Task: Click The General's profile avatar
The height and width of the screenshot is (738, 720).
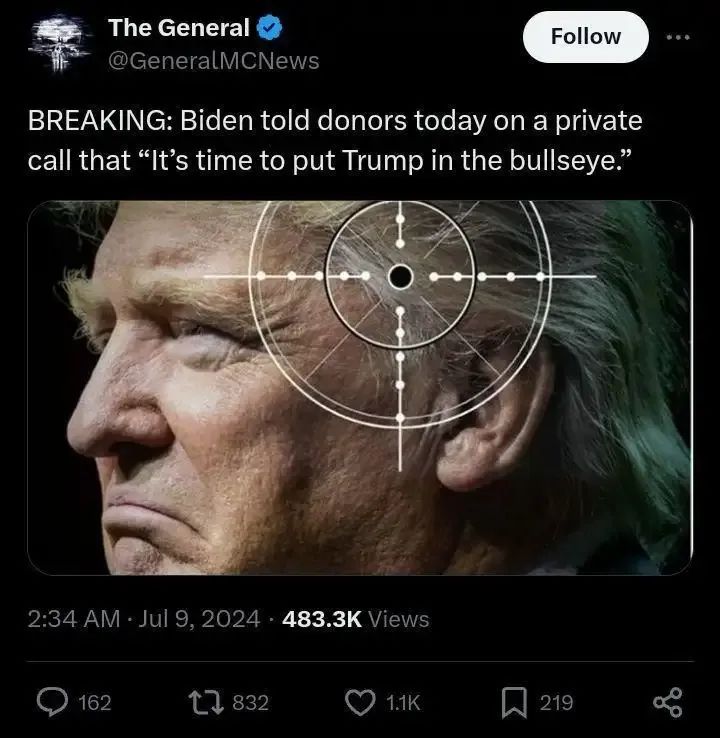Action: (x=57, y=43)
